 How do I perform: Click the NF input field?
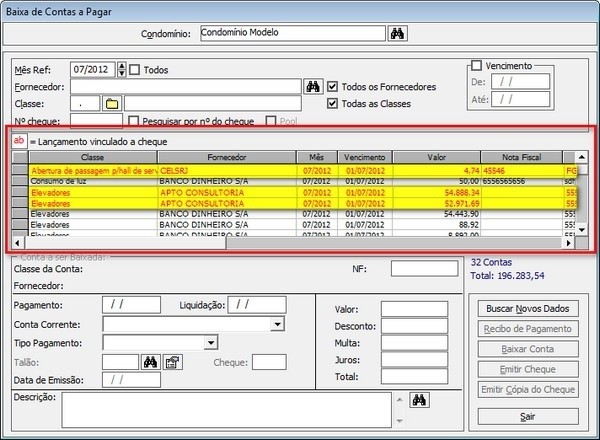(x=424, y=269)
